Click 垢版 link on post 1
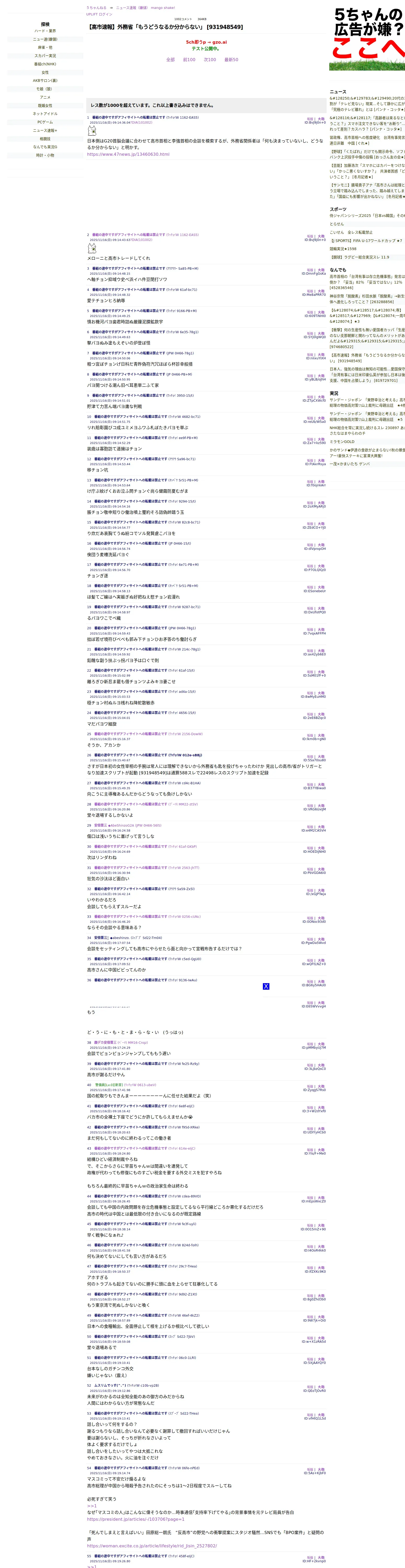This screenshot has width=405, height=1568. (310, 119)
